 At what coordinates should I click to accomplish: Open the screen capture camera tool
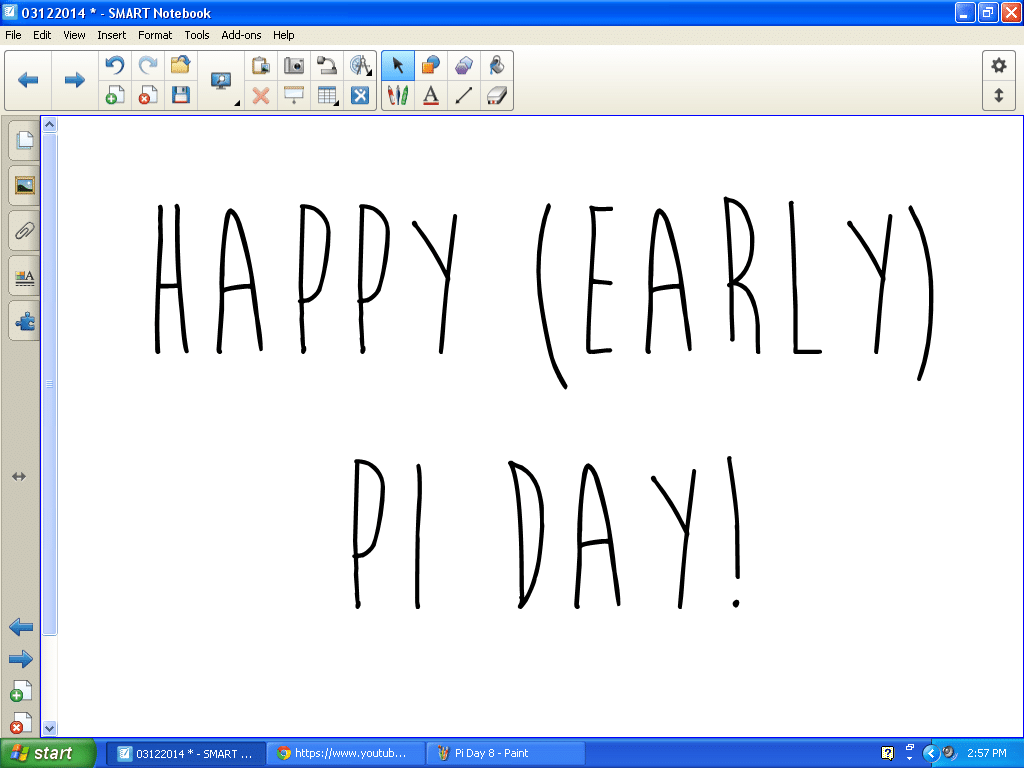pyautogui.click(x=294, y=65)
